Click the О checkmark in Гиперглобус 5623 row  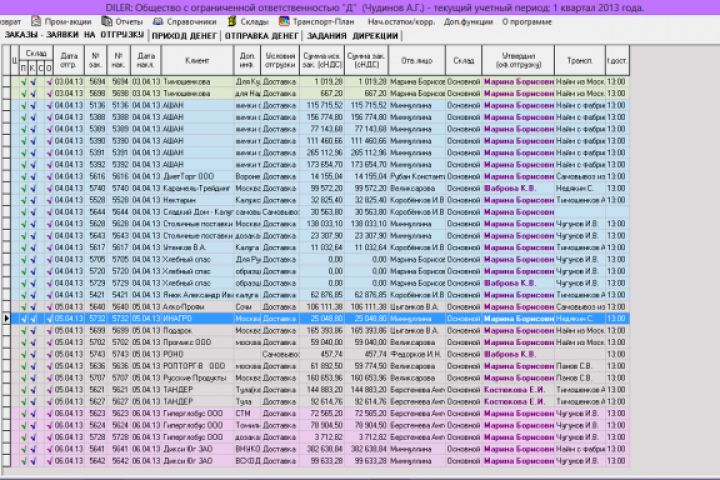coord(50,414)
